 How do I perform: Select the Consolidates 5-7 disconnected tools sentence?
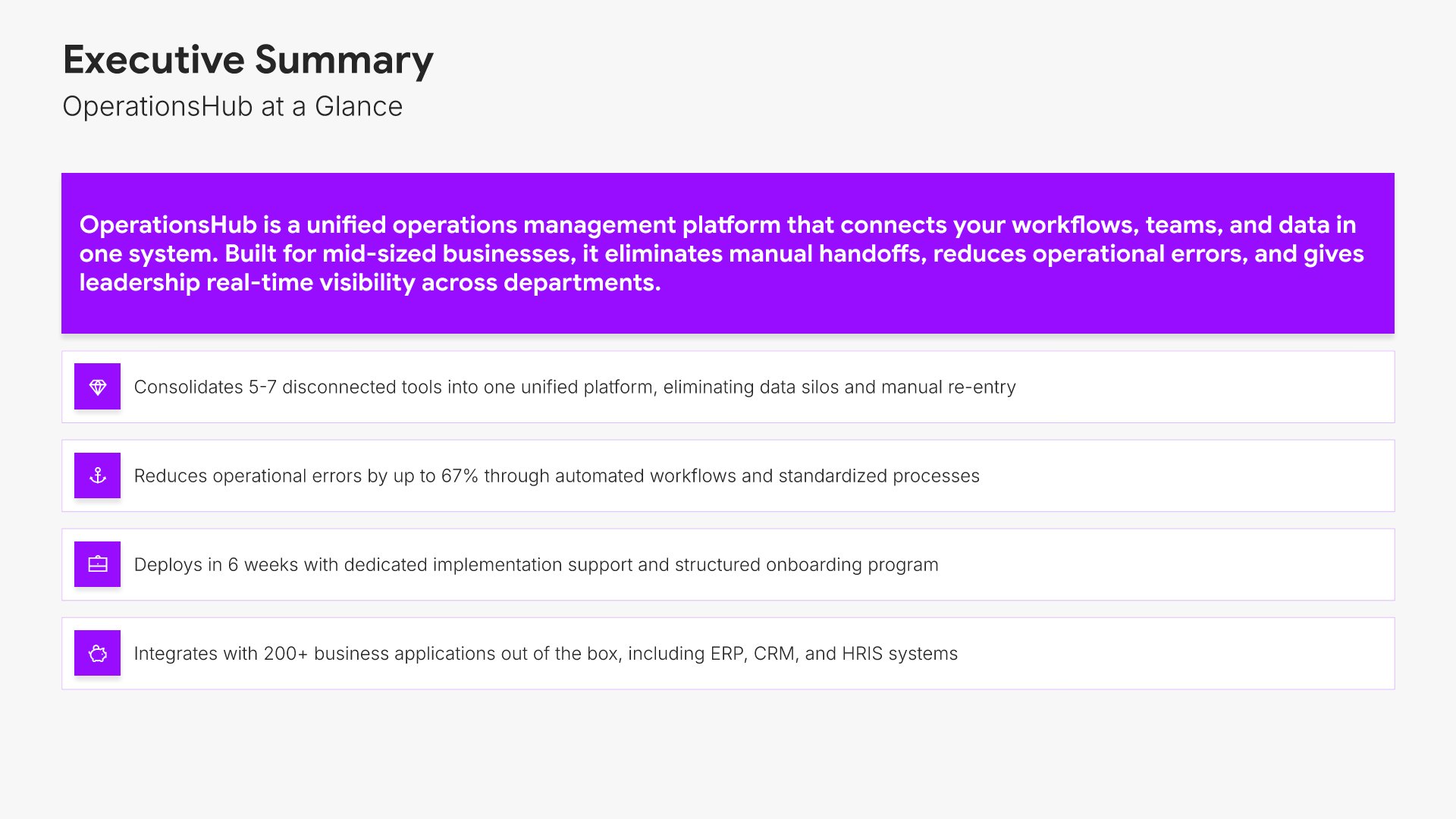point(574,387)
